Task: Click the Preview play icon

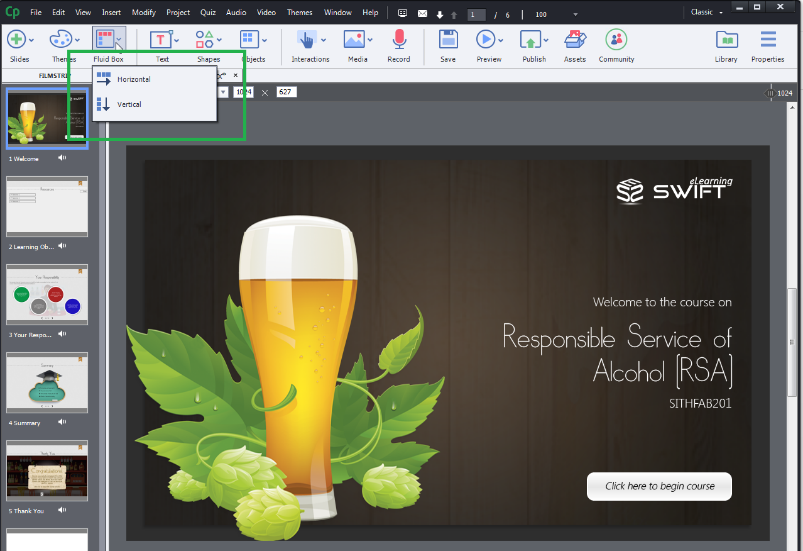Action: click(x=485, y=39)
